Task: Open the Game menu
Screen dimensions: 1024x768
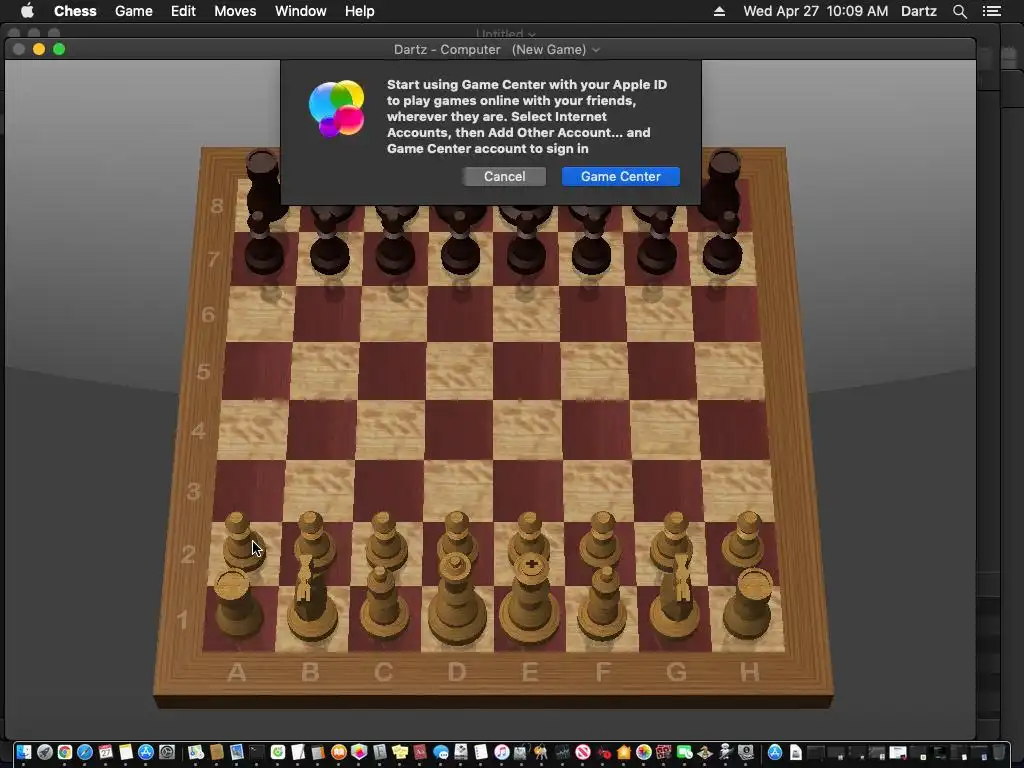Action: pos(133,11)
